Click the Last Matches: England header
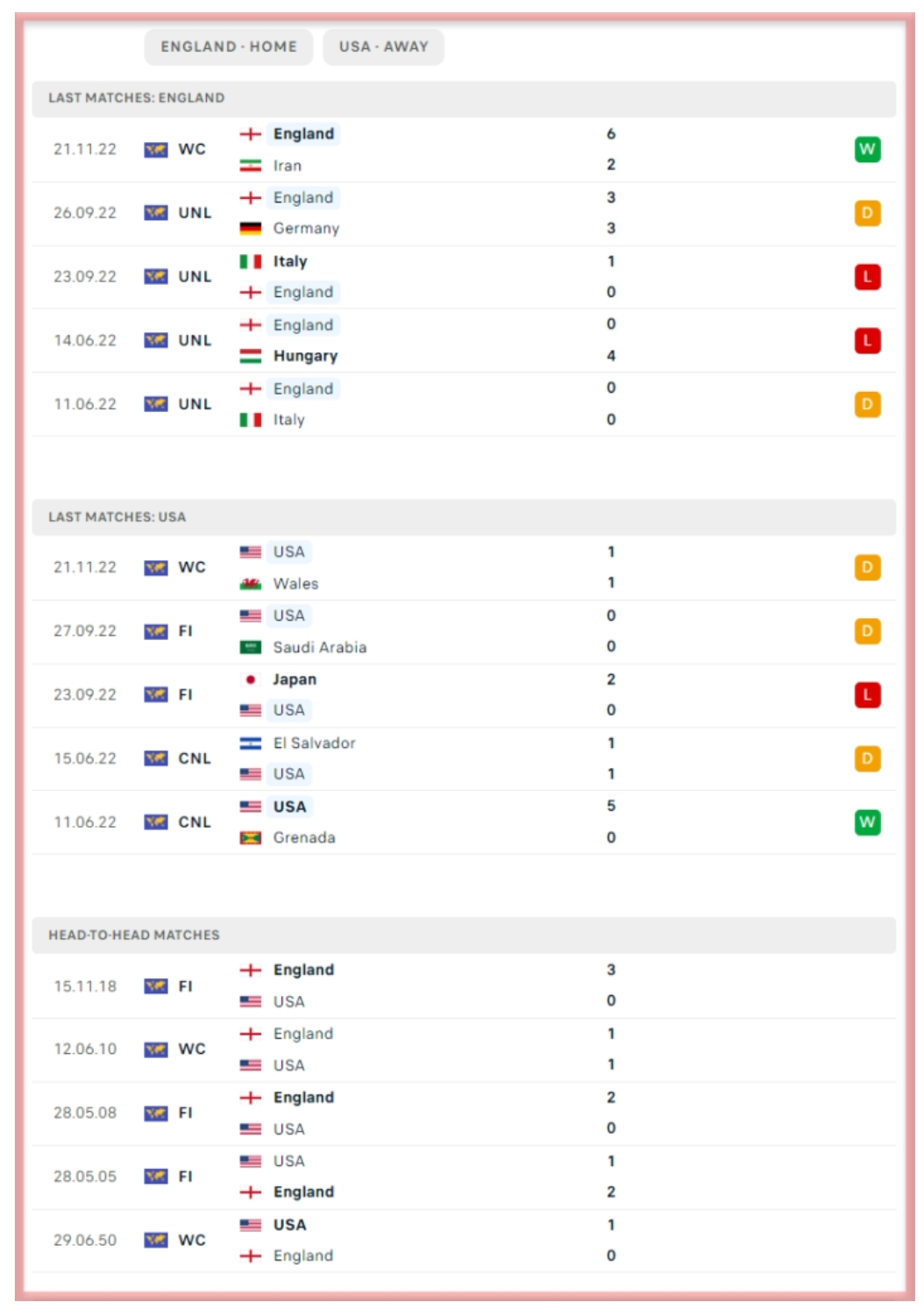The height and width of the screenshot is (1316, 924). click(136, 98)
